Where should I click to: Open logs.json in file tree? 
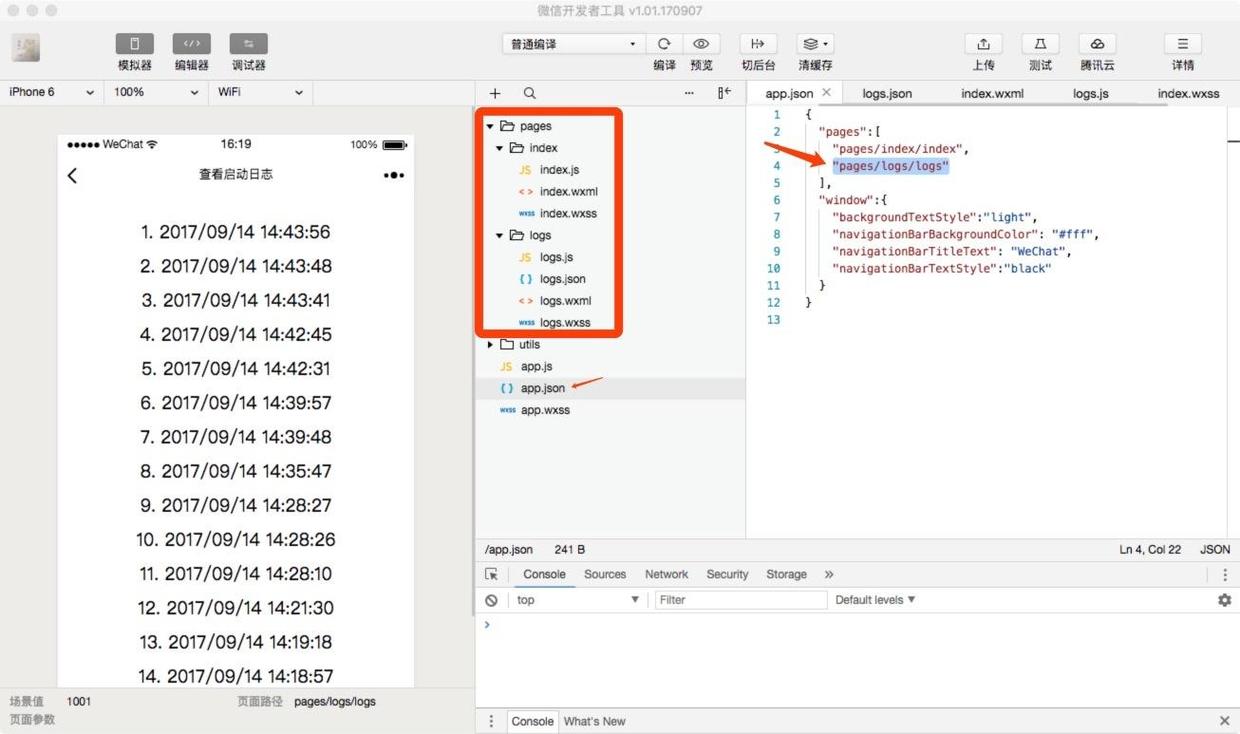[563, 279]
